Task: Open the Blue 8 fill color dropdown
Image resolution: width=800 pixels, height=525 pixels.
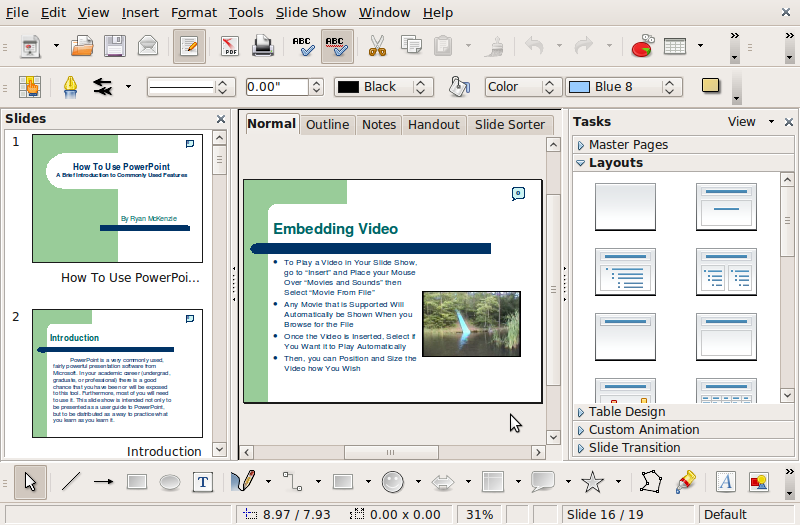Action: click(x=623, y=87)
